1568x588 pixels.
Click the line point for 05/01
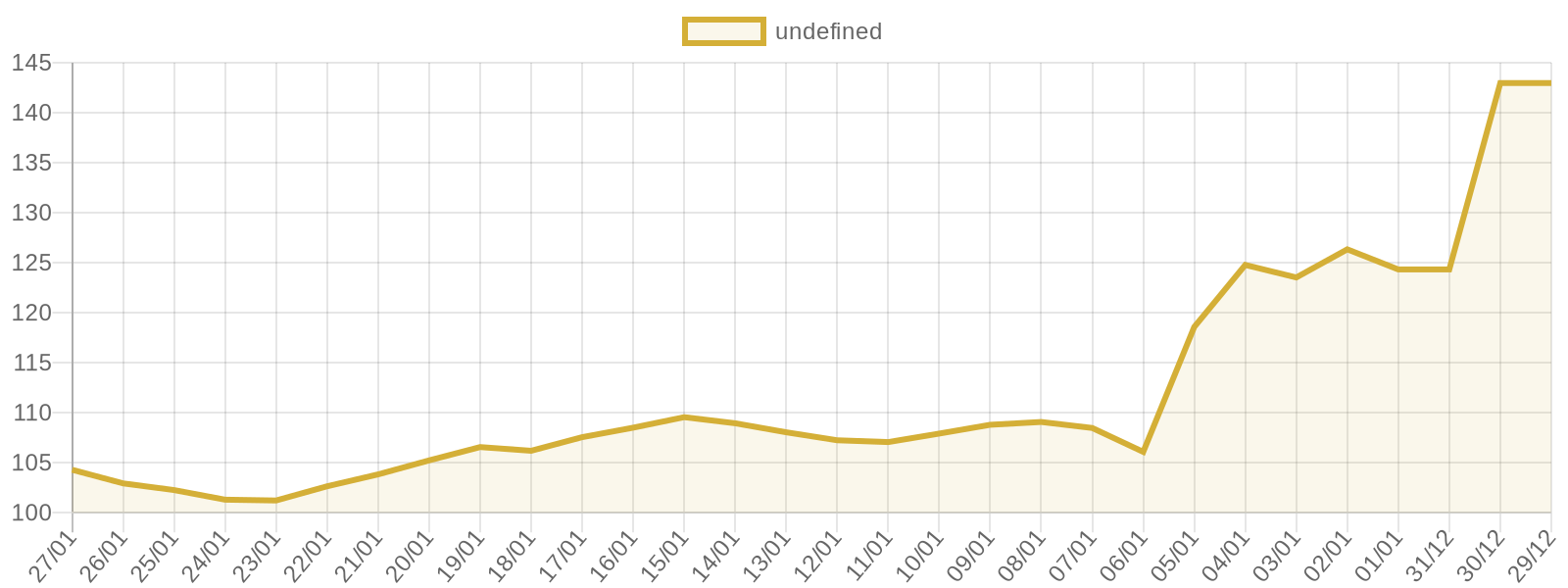pos(1195,326)
